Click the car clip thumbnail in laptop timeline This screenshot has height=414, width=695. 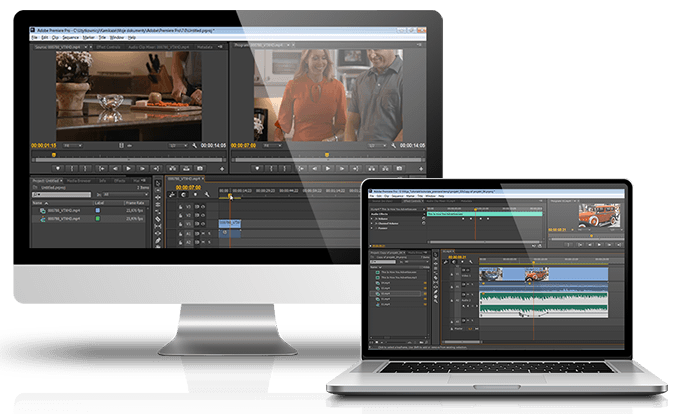click(x=537, y=274)
